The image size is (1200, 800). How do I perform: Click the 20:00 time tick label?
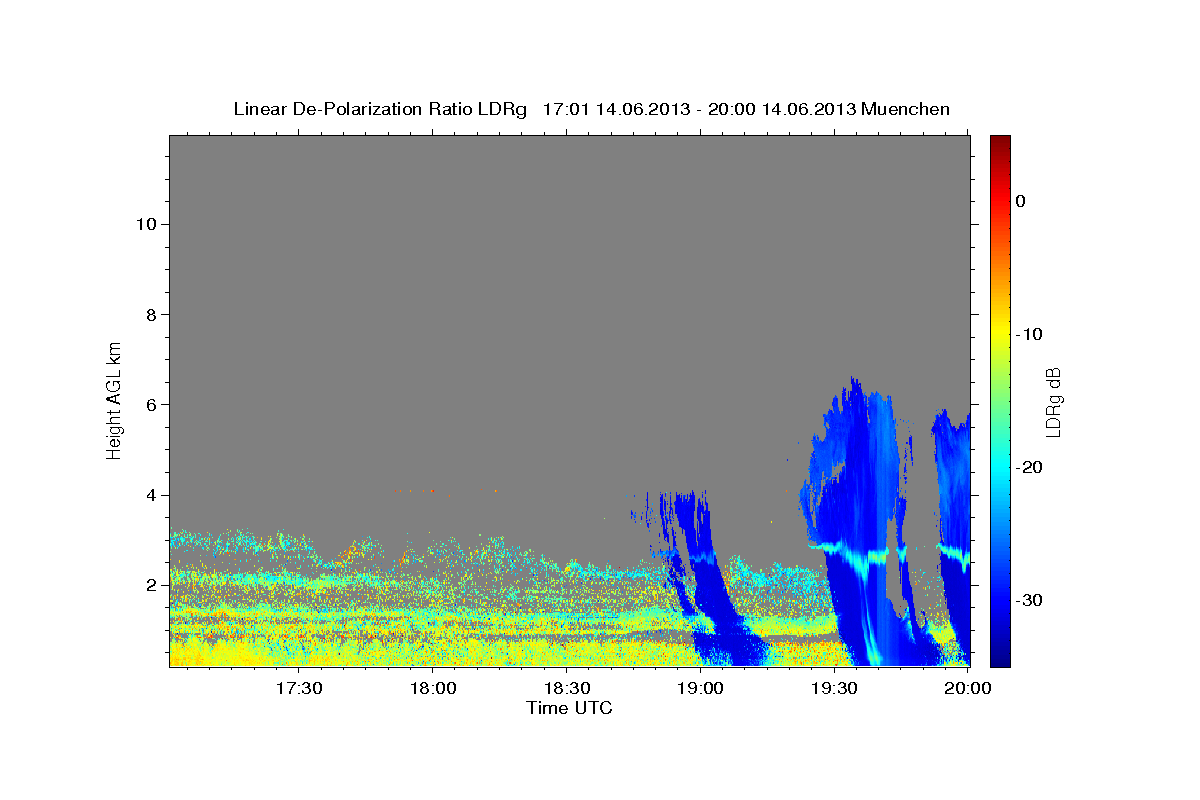click(x=967, y=688)
